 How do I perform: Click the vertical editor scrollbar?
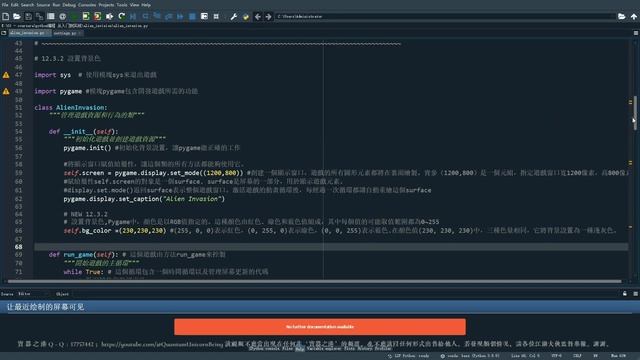click(x=635, y=113)
